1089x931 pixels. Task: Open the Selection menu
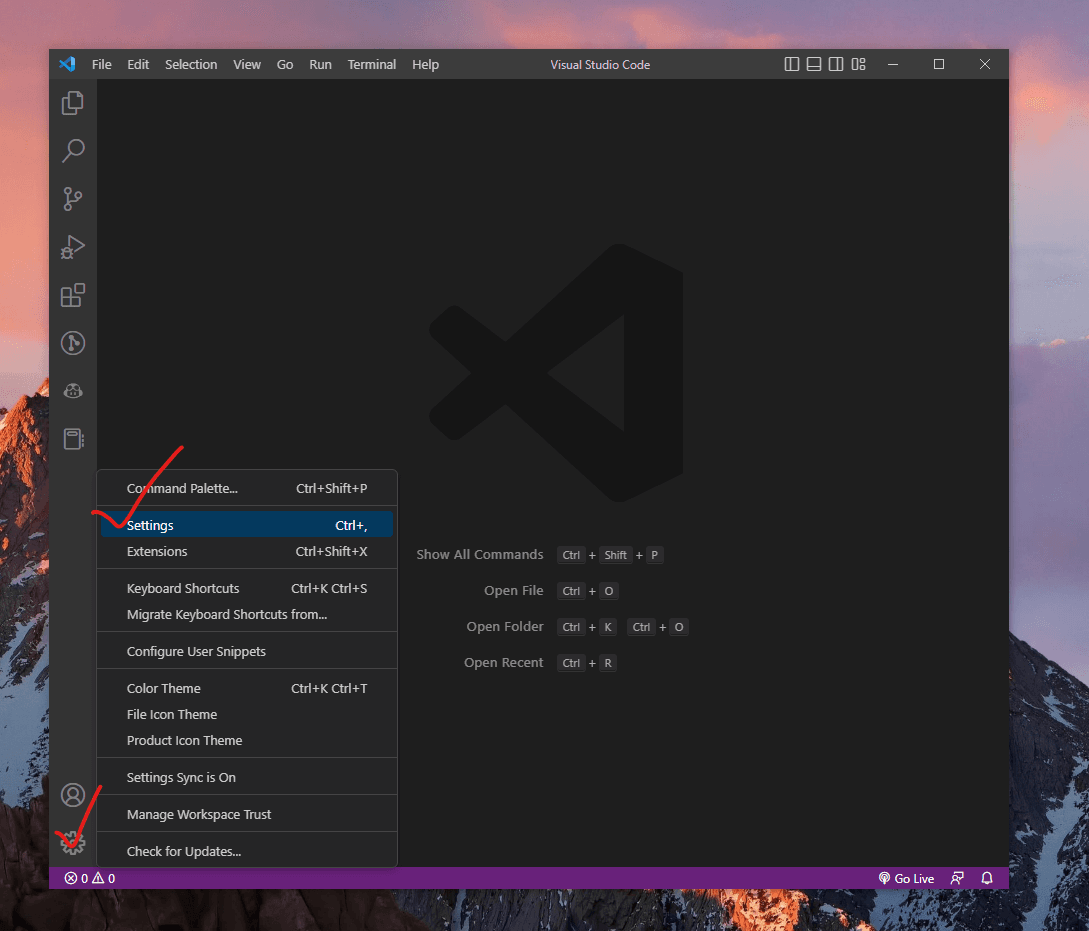tap(191, 65)
